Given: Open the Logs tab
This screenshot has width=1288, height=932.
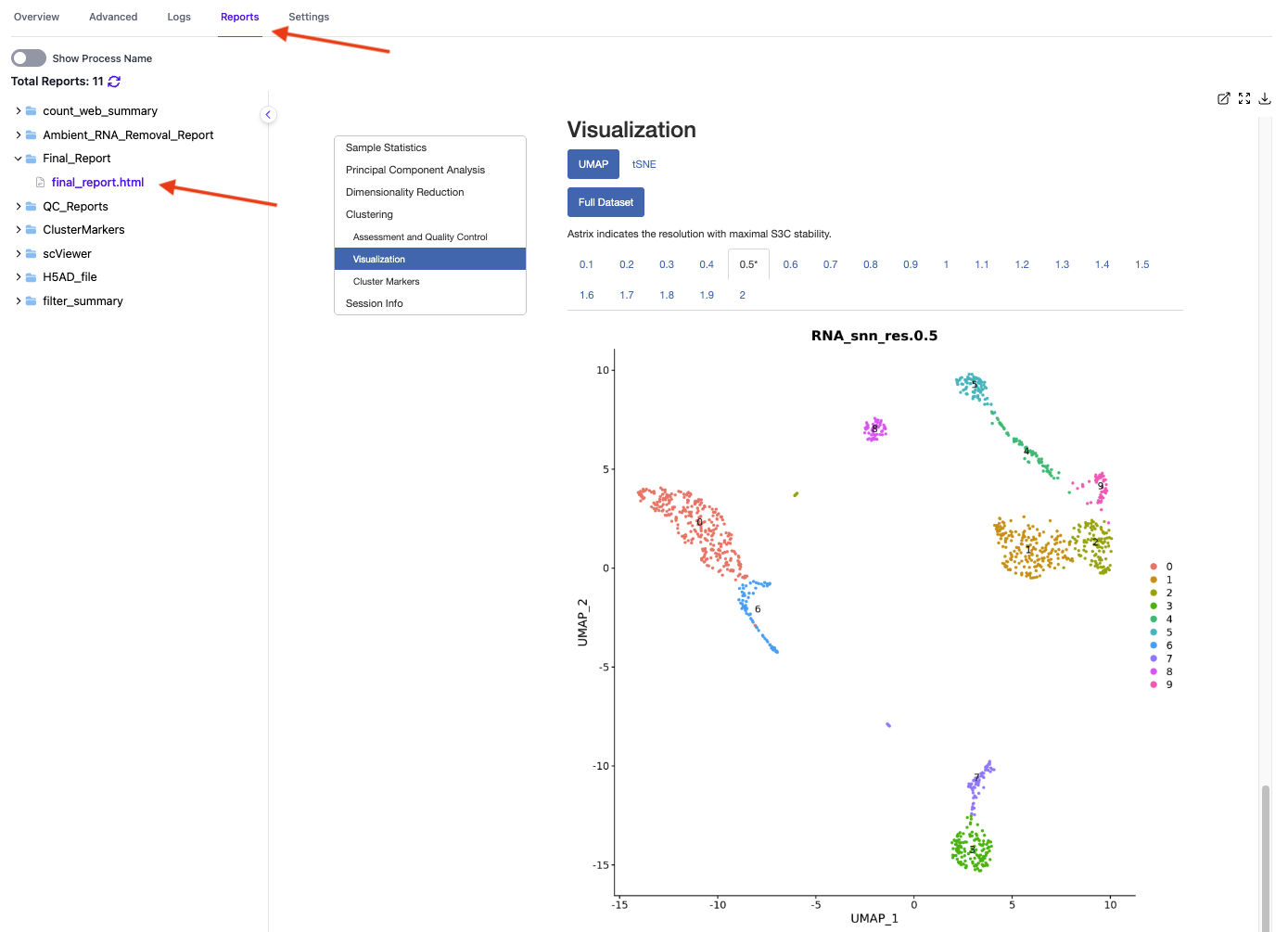Looking at the screenshot, I should 179,17.
